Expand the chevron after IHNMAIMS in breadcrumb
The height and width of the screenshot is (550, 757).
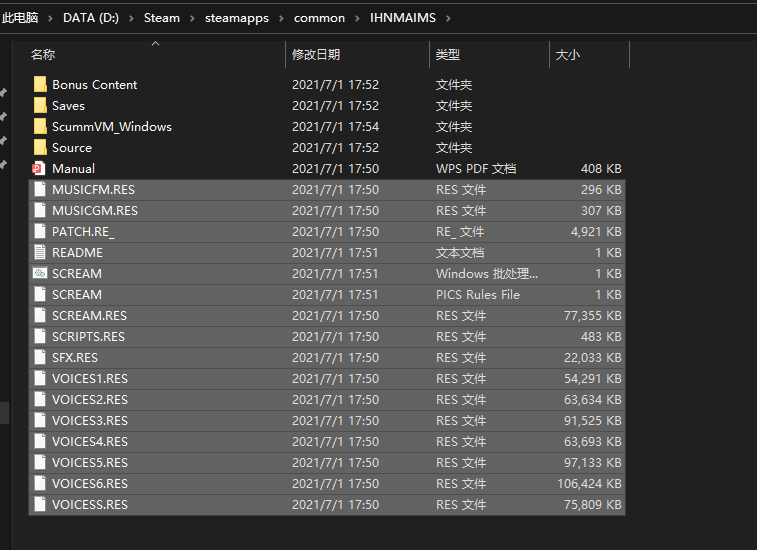(448, 18)
